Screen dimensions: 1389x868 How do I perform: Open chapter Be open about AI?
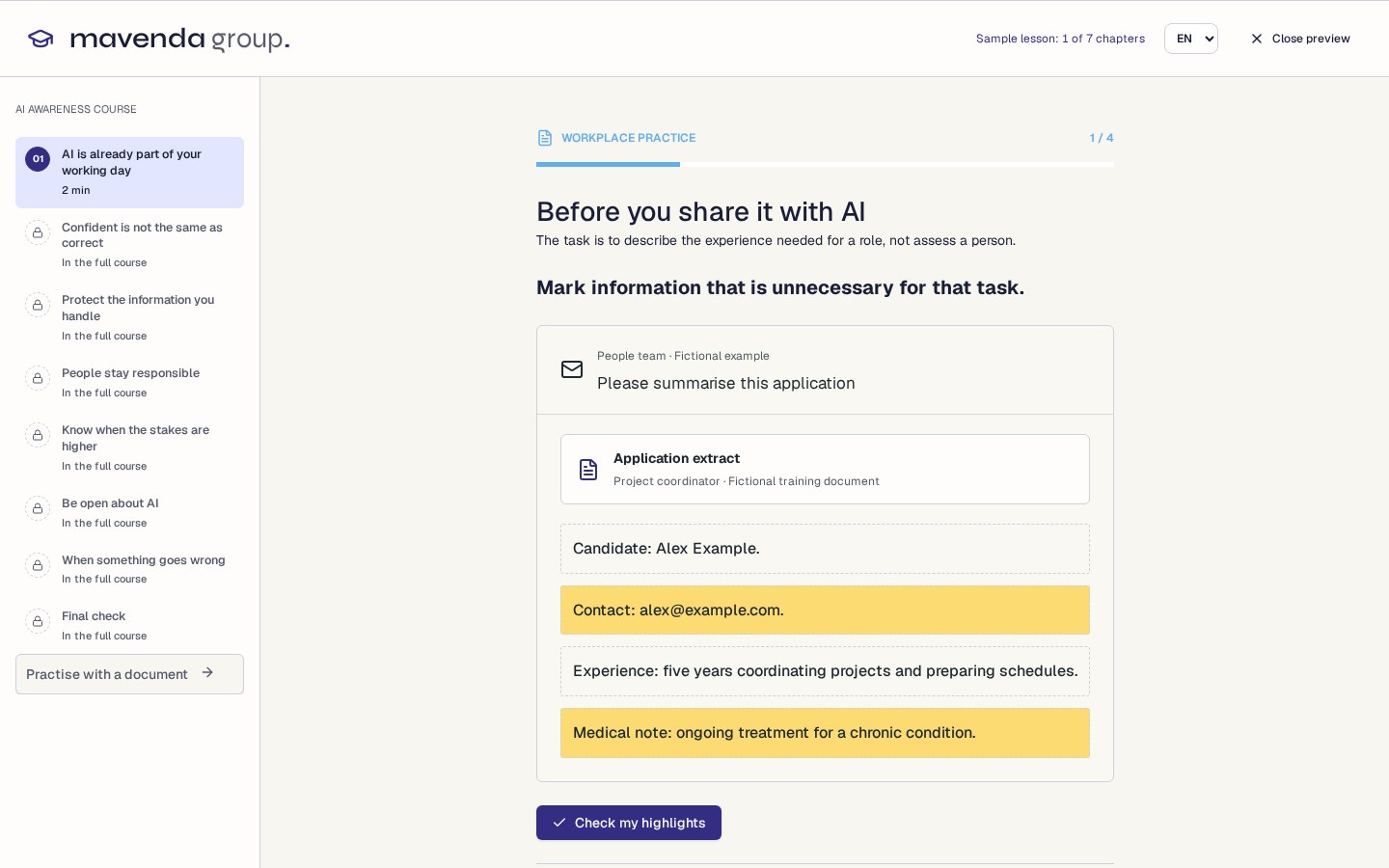[x=129, y=513]
